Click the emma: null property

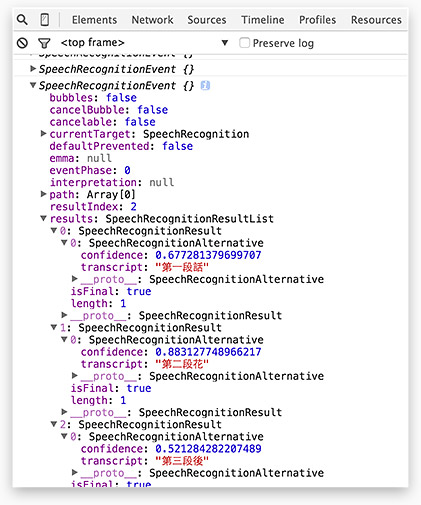click(x=80, y=158)
